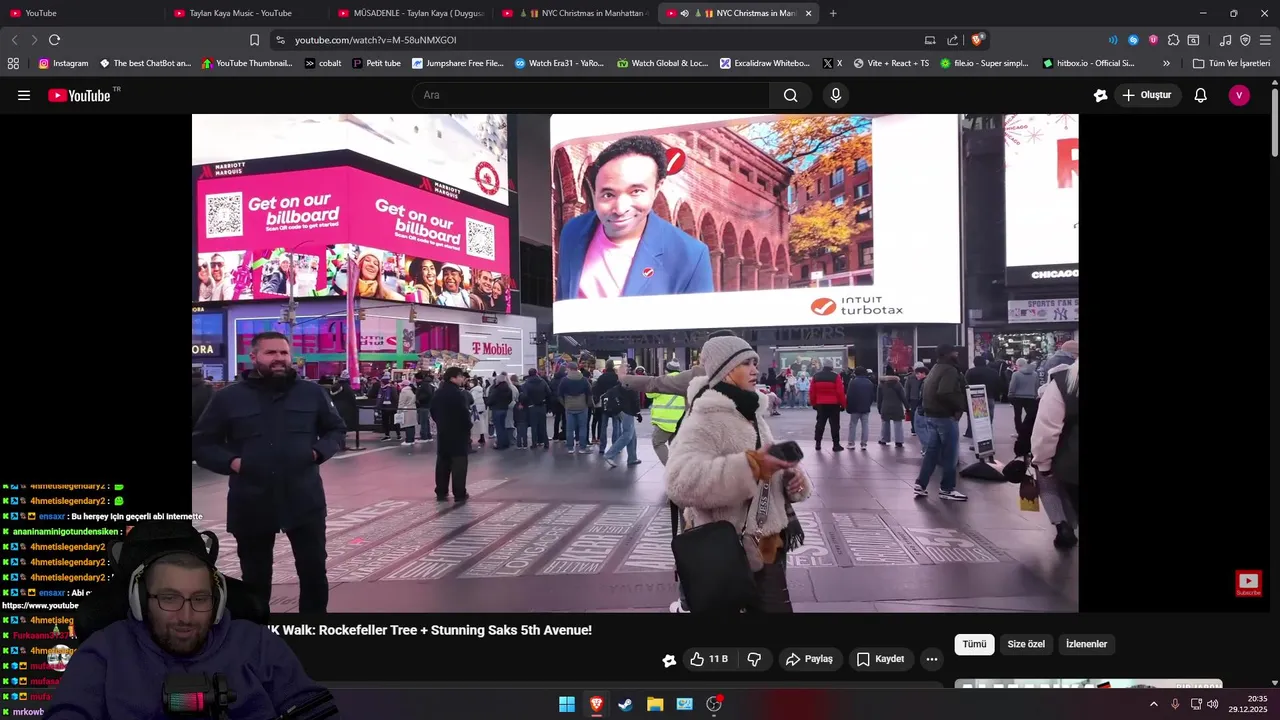The width and height of the screenshot is (1280, 720).
Task: Select the Size özel filter chip
Action: point(1026,644)
